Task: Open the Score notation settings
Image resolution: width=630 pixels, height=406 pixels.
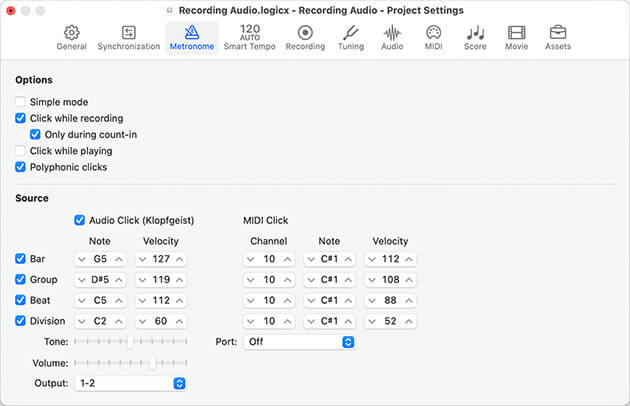Action: pyautogui.click(x=475, y=38)
